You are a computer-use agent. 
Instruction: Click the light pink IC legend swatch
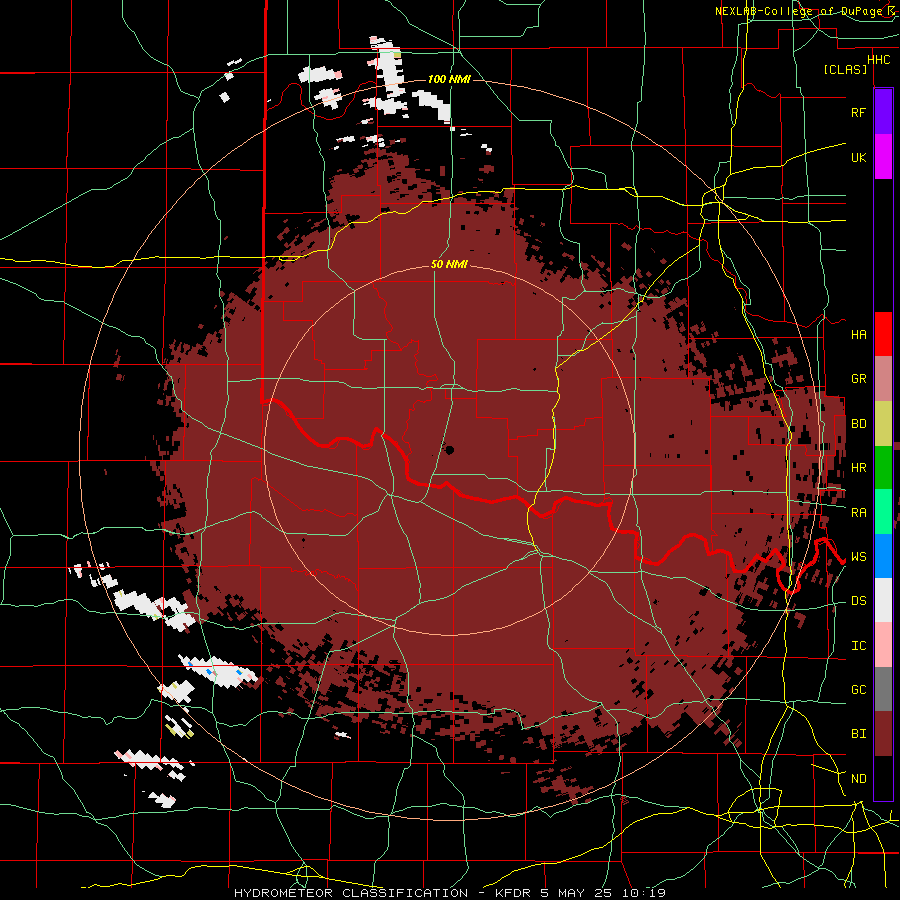[x=883, y=645]
